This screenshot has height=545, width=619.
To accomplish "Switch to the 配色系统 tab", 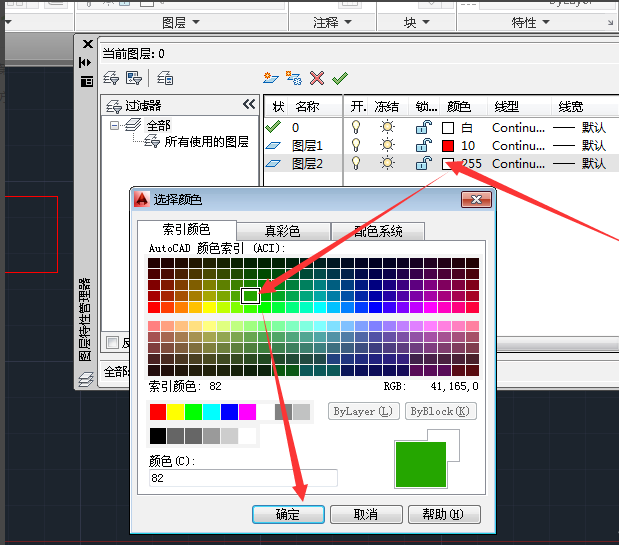I will click(x=378, y=231).
